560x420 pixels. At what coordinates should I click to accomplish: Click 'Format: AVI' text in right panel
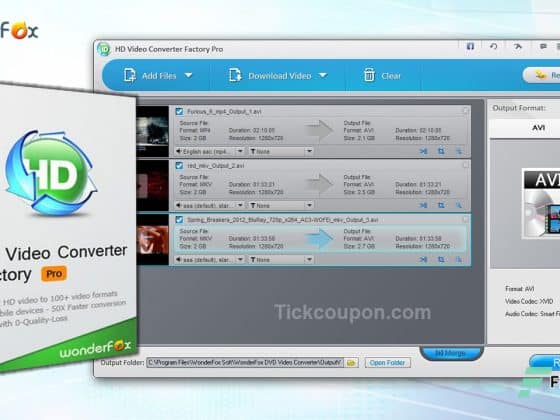click(x=520, y=289)
